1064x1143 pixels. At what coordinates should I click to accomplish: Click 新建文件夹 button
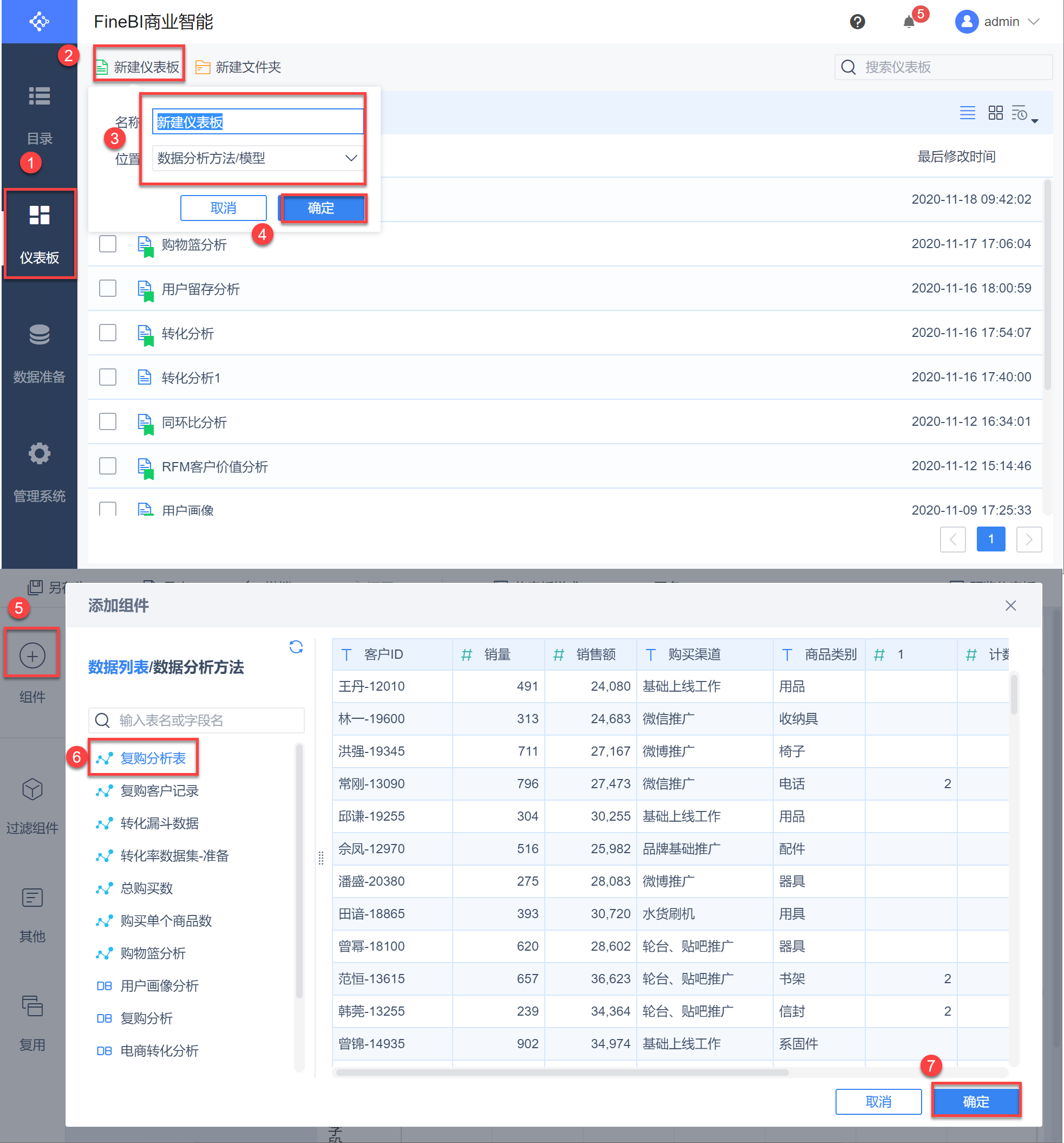click(x=238, y=67)
